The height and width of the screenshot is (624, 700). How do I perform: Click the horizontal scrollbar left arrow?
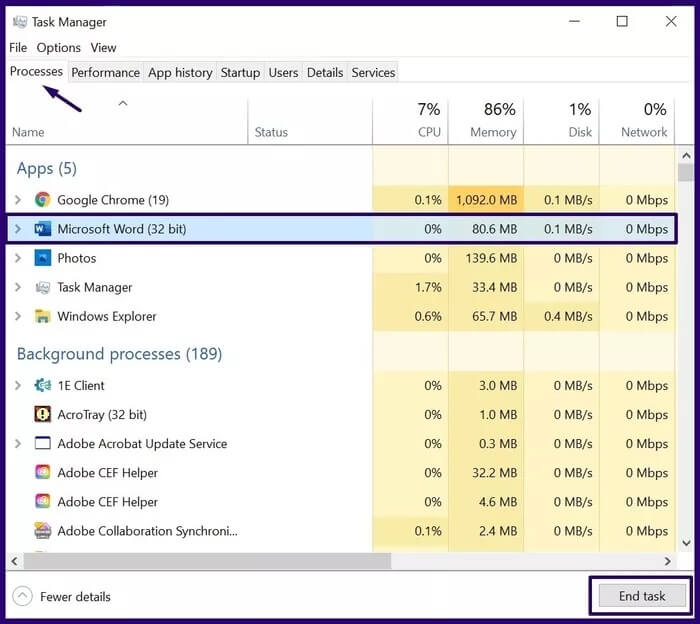click(14, 561)
